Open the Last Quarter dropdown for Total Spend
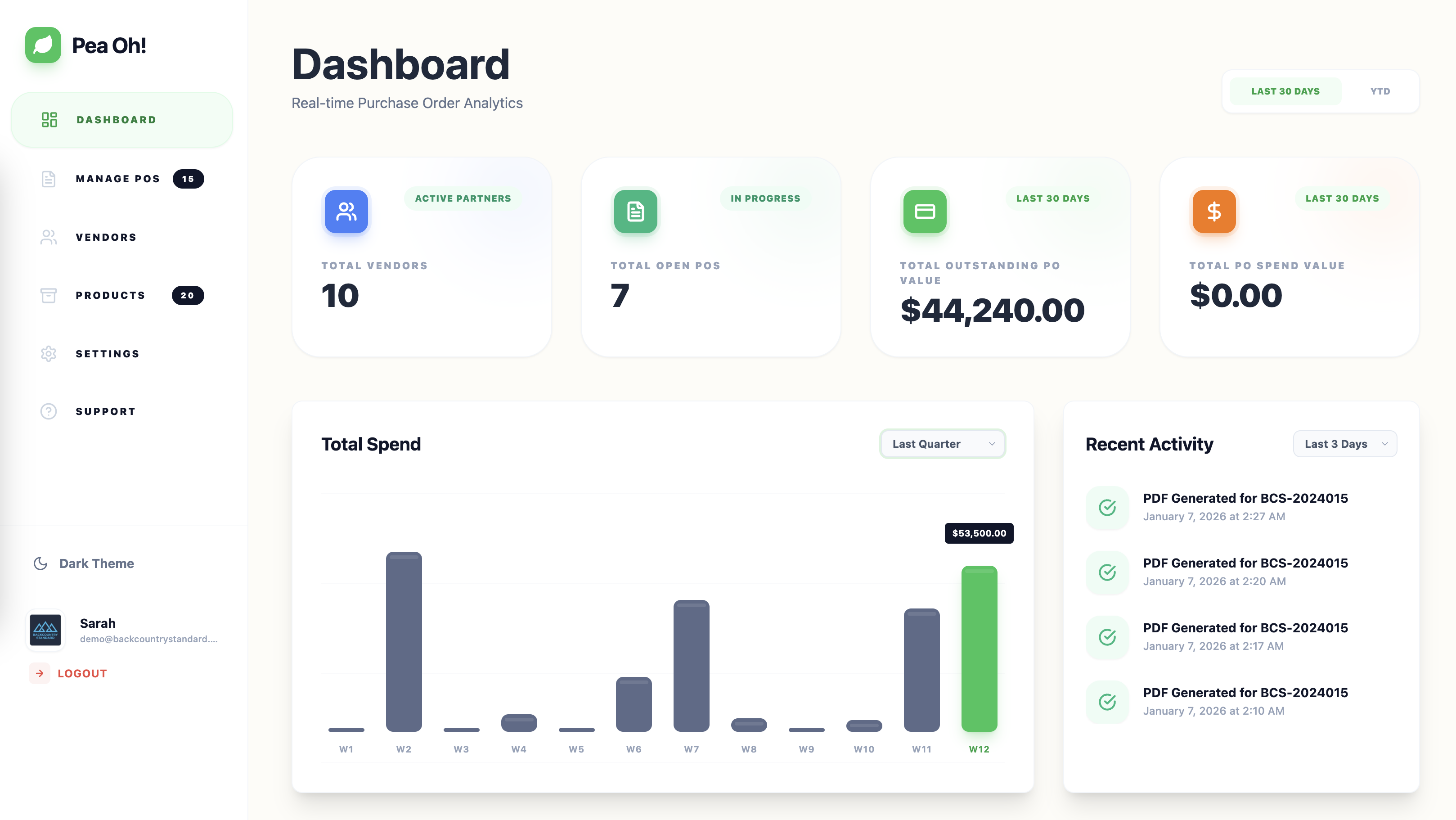 (942, 444)
